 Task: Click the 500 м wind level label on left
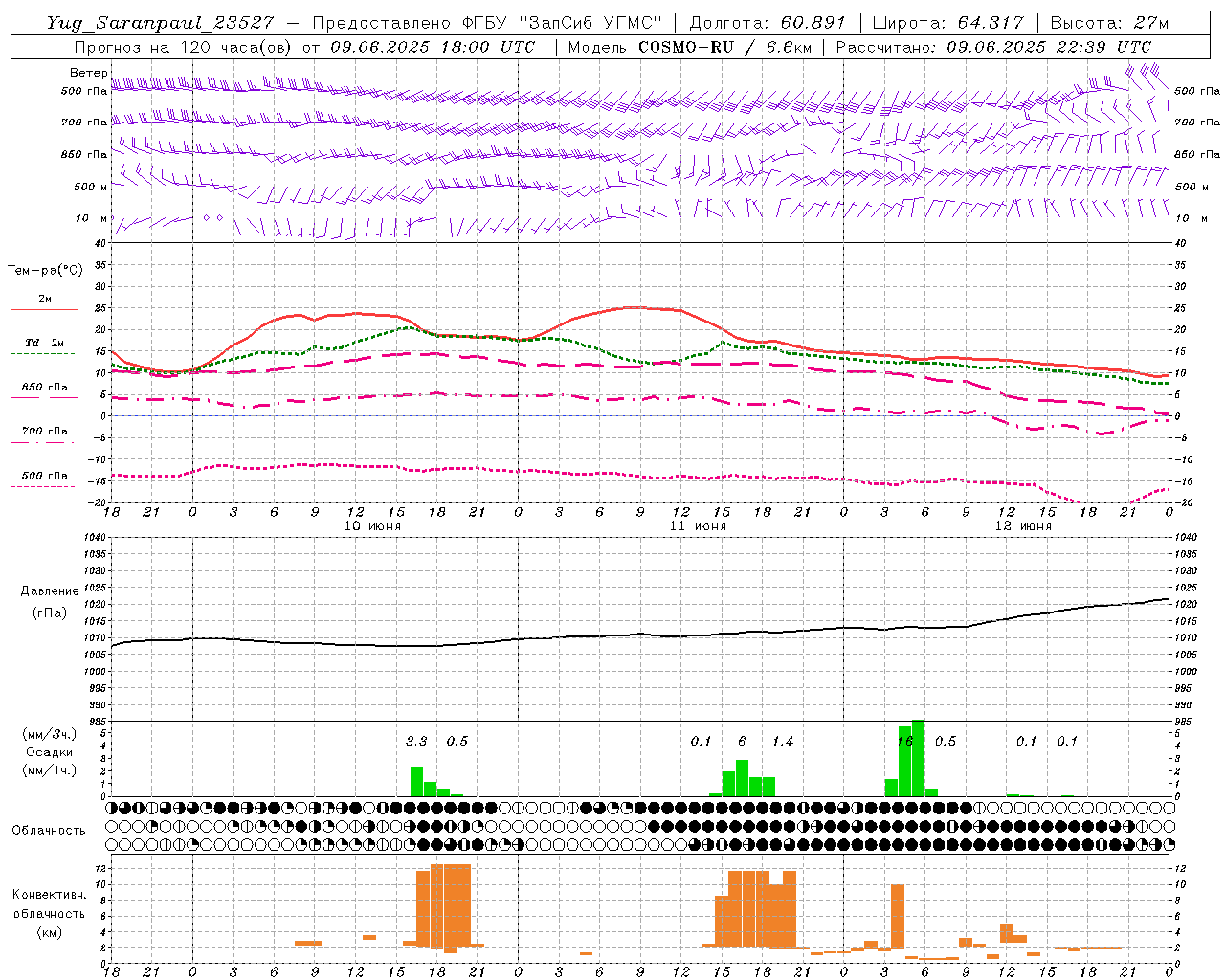91,187
